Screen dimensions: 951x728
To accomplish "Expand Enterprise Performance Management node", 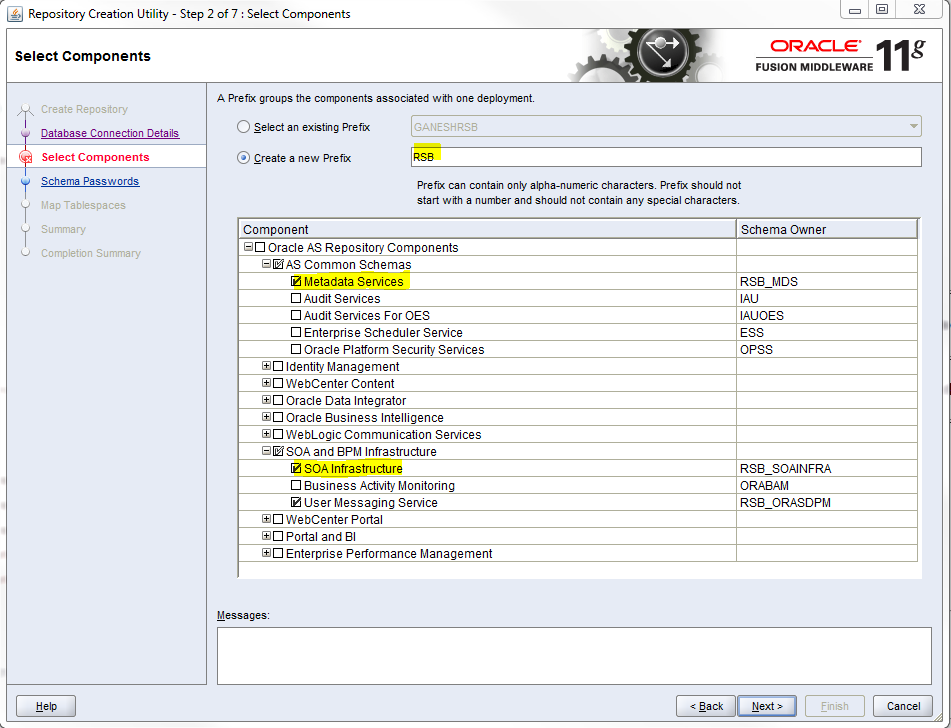I will pyautogui.click(x=266, y=553).
